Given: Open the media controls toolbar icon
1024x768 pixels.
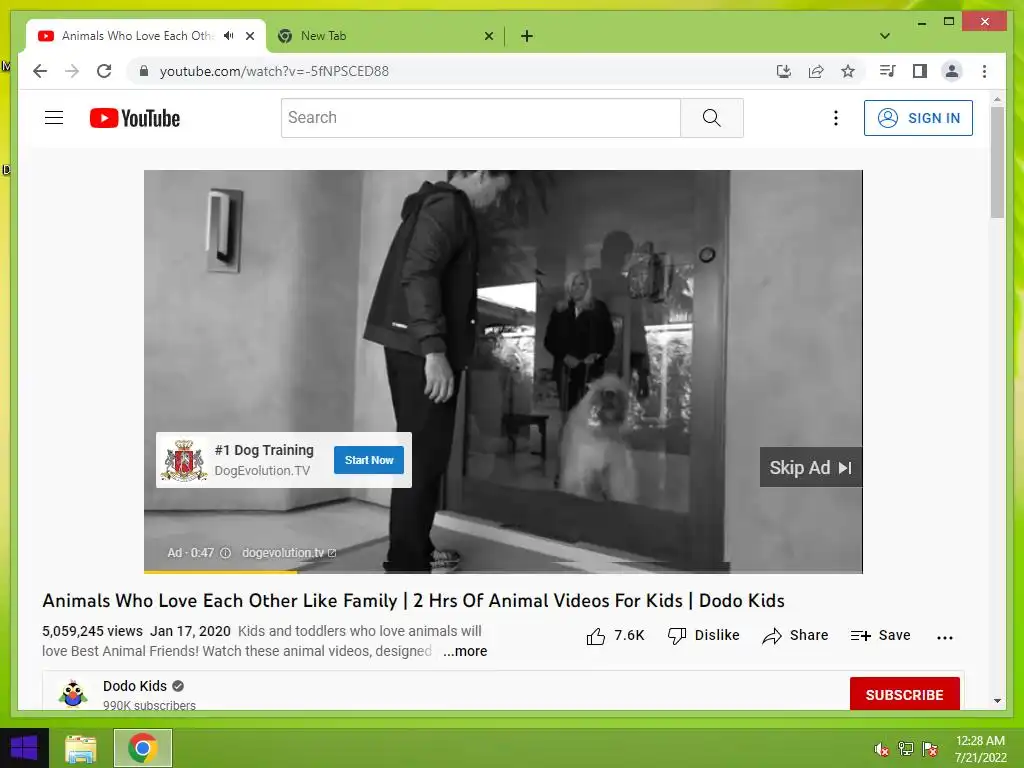Looking at the screenshot, I should coord(887,71).
